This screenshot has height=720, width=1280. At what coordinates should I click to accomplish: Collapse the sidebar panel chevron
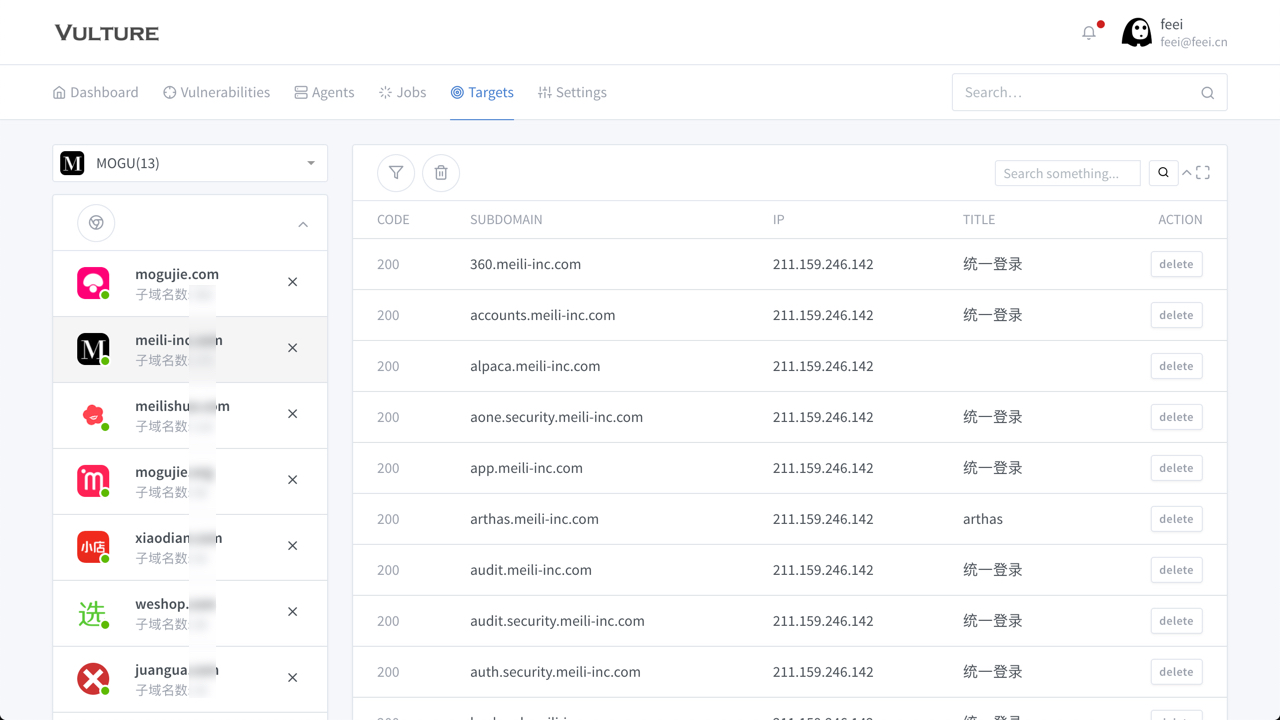pos(303,224)
